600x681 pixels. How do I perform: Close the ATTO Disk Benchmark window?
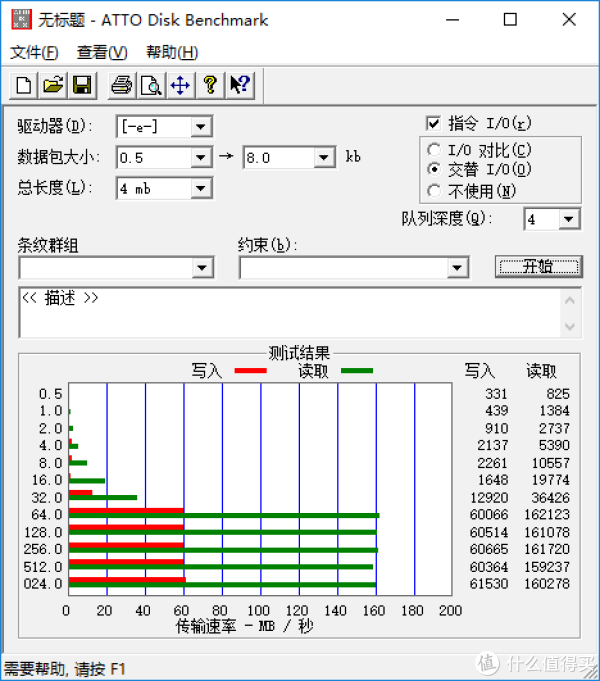[569, 20]
